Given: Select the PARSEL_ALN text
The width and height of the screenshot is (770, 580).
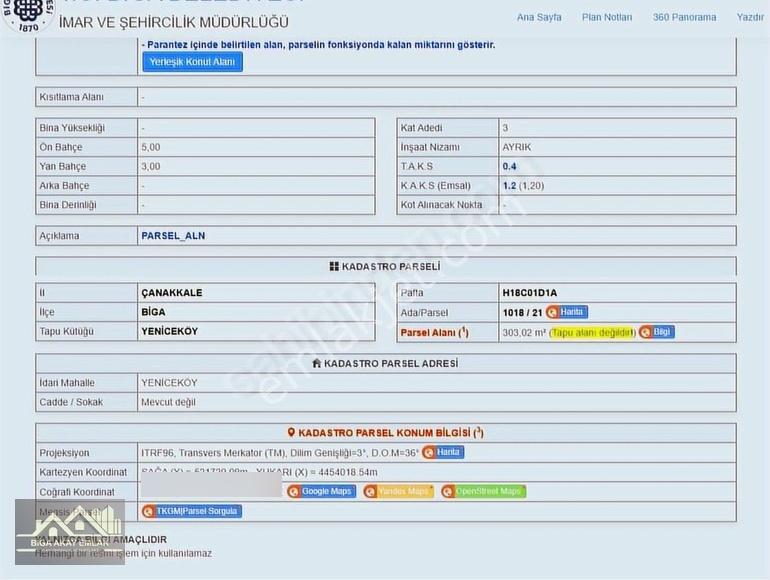Looking at the screenshot, I should point(173,236).
